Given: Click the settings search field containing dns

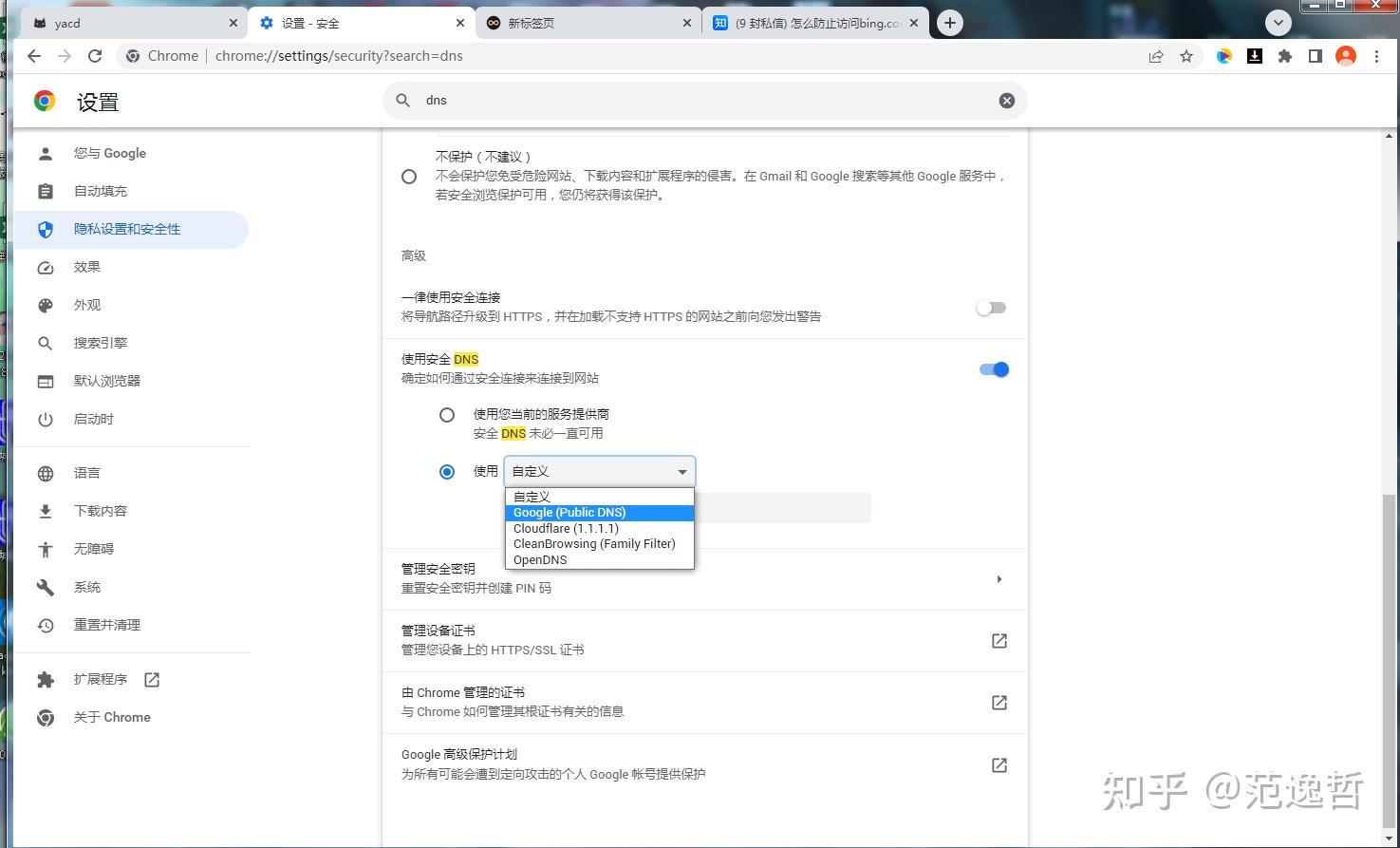Looking at the screenshot, I should pyautogui.click(x=705, y=101).
